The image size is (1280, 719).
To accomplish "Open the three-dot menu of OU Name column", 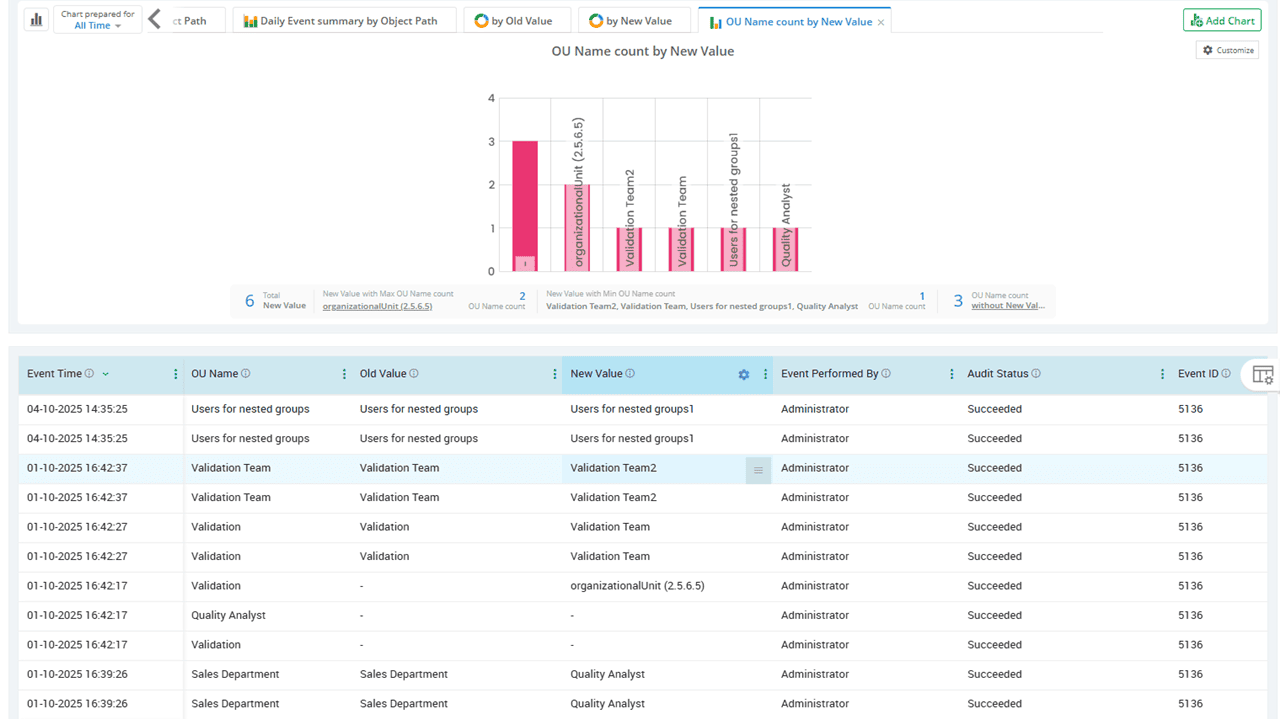I will click(x=344, y=375).
